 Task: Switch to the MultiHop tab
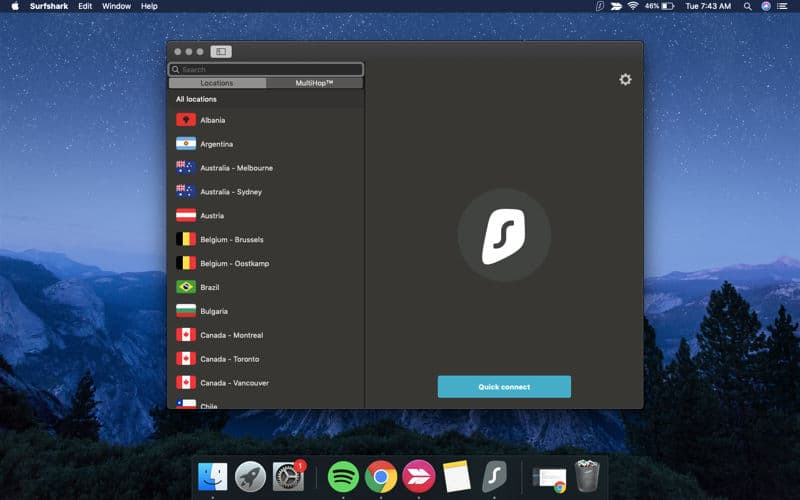tap(314, 83)
